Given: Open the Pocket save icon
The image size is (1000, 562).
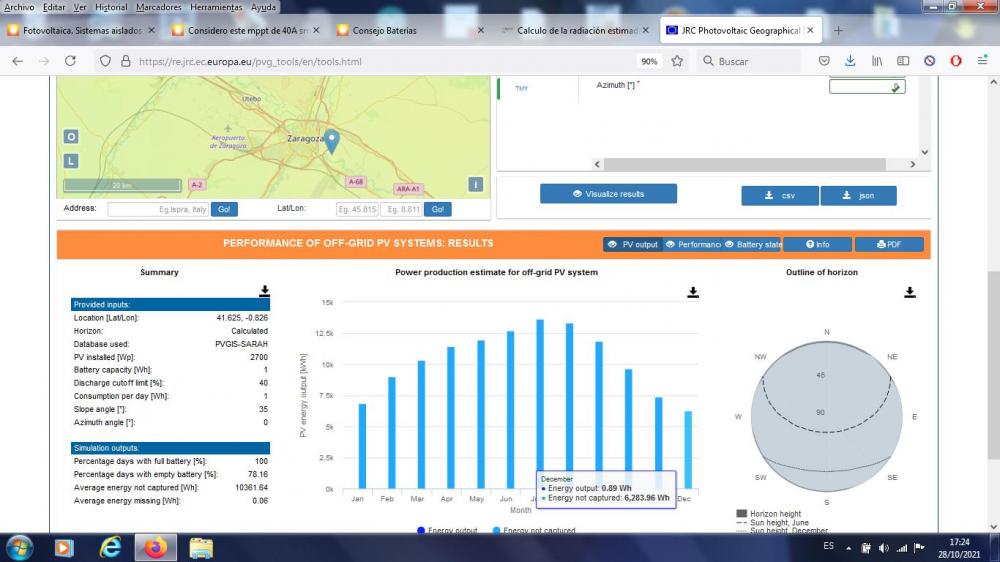Looking at the screenshot, I should coord(824,61).
